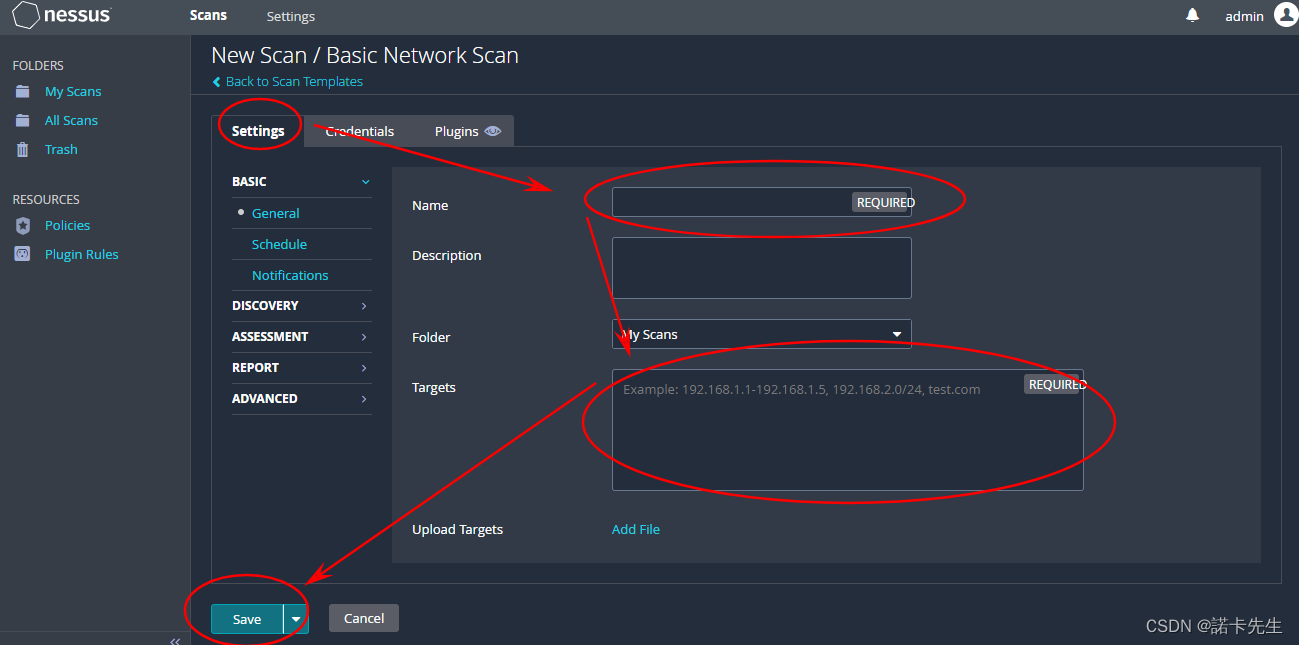Open the notifications bell
Viewport: 1299px width, 645px height.
pos(1192,15)
